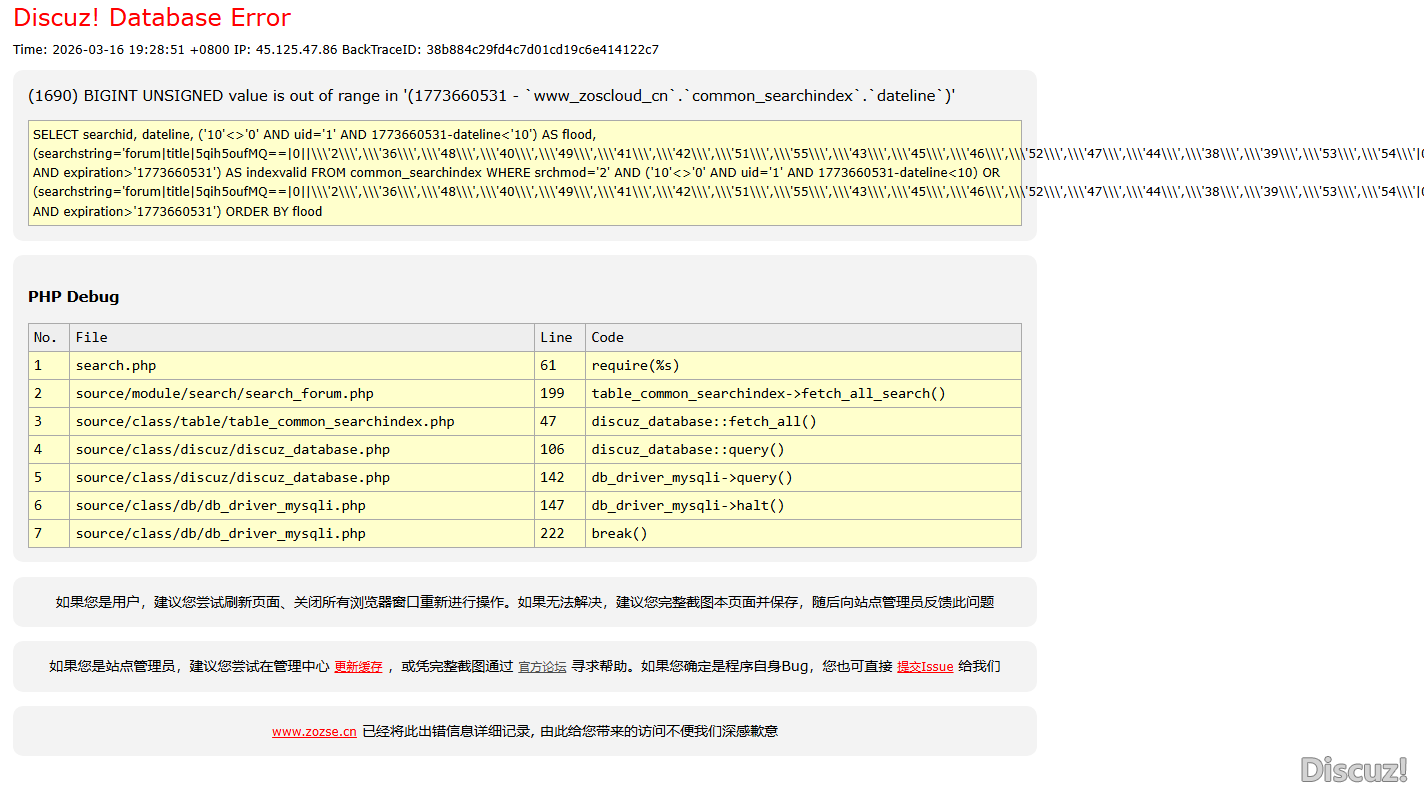Click the PHP Debug section heading
This screenshot has height=794, width=1424.
coord(73,297)
